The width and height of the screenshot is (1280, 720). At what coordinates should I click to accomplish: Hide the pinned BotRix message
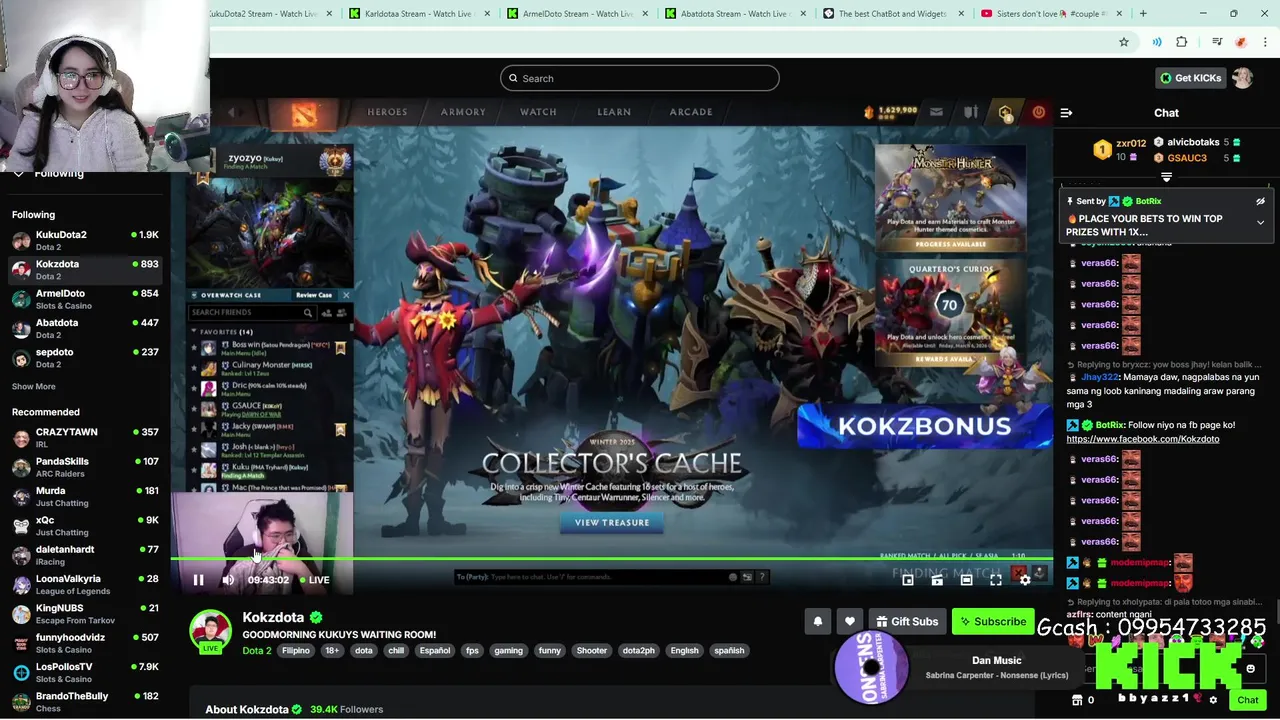pyautogui.click(x=1260, y=202)
